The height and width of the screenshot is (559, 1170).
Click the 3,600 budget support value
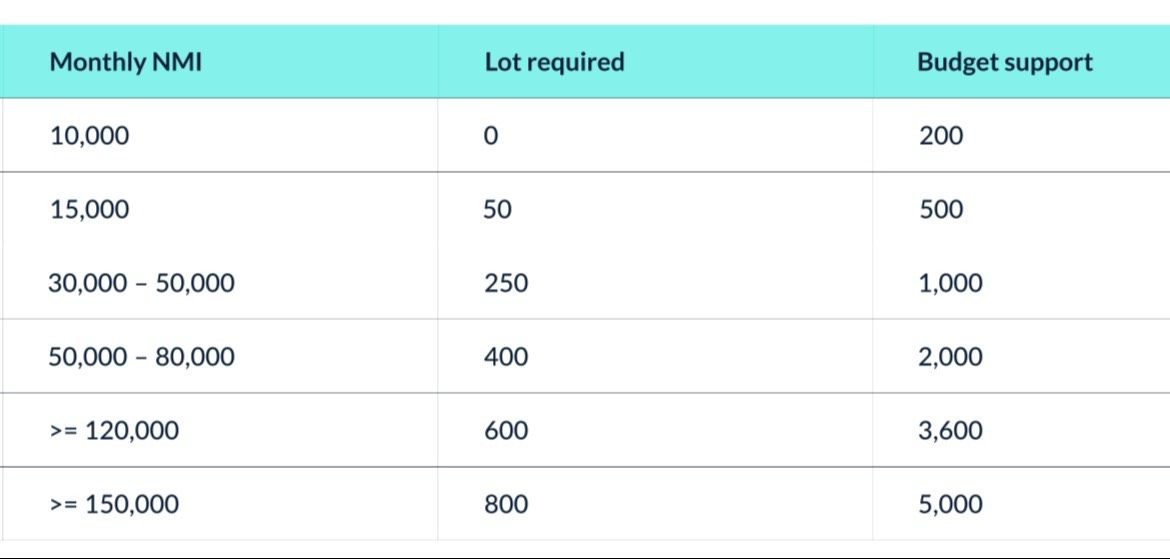(950, 431)
